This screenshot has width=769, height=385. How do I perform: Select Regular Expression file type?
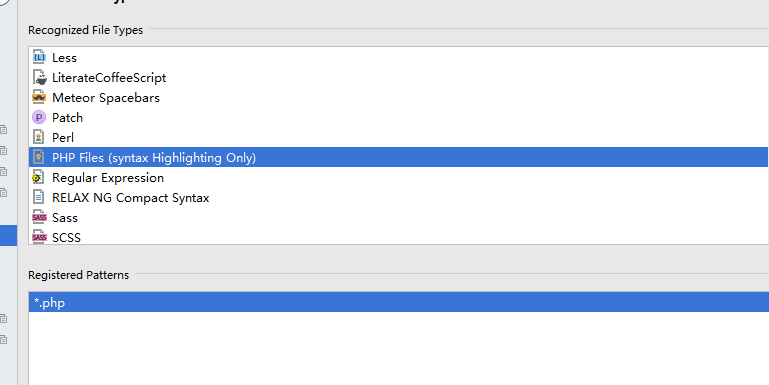398,178
